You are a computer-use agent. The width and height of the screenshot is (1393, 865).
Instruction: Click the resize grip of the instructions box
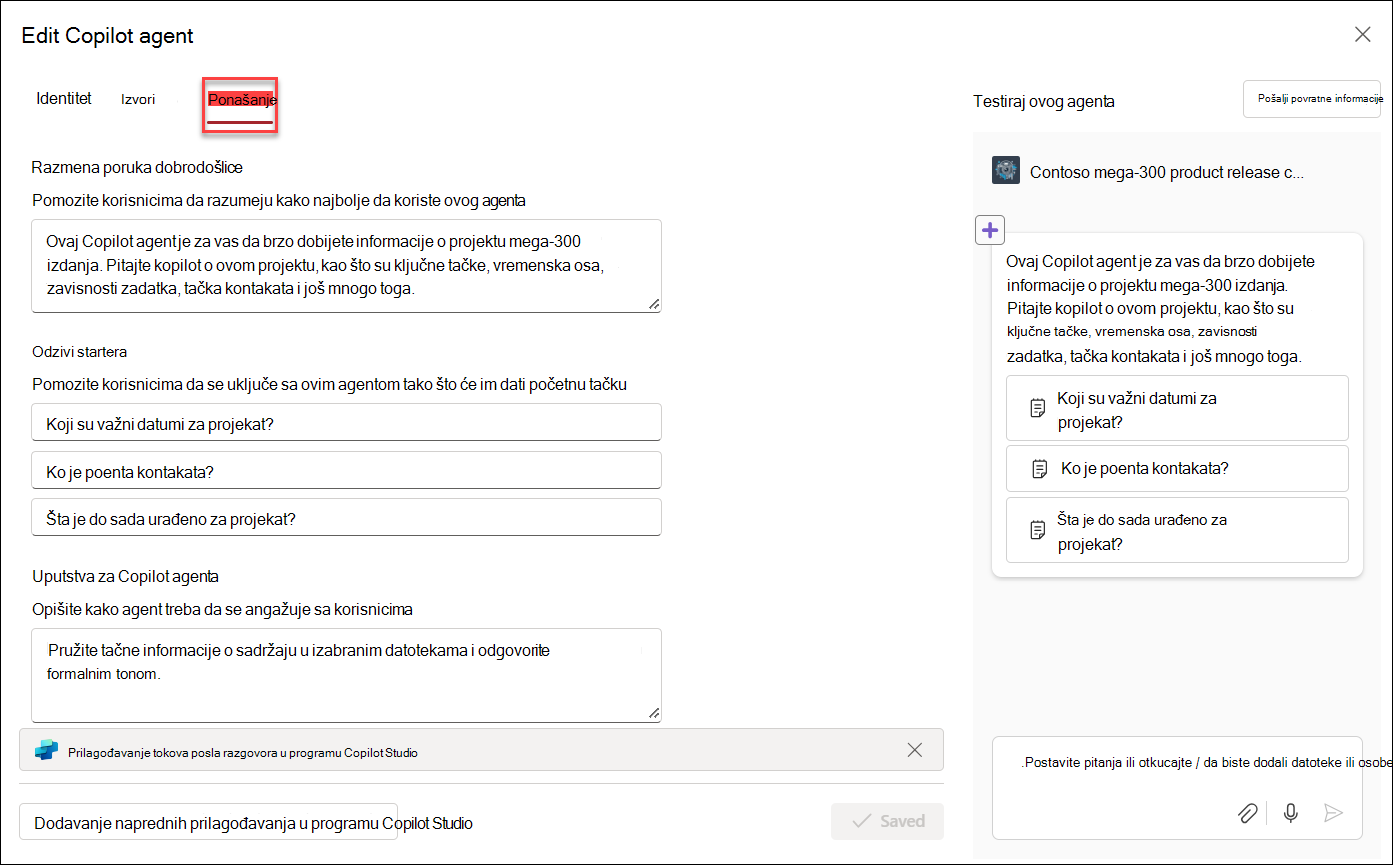[653, 713]
